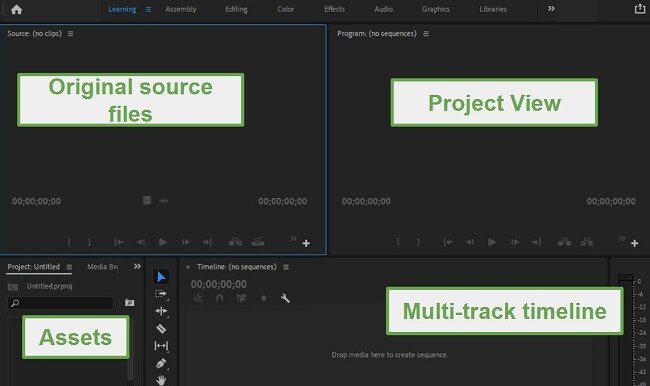Switch to the Effects workspace
The image size is (650, 386).
[335, 9]
